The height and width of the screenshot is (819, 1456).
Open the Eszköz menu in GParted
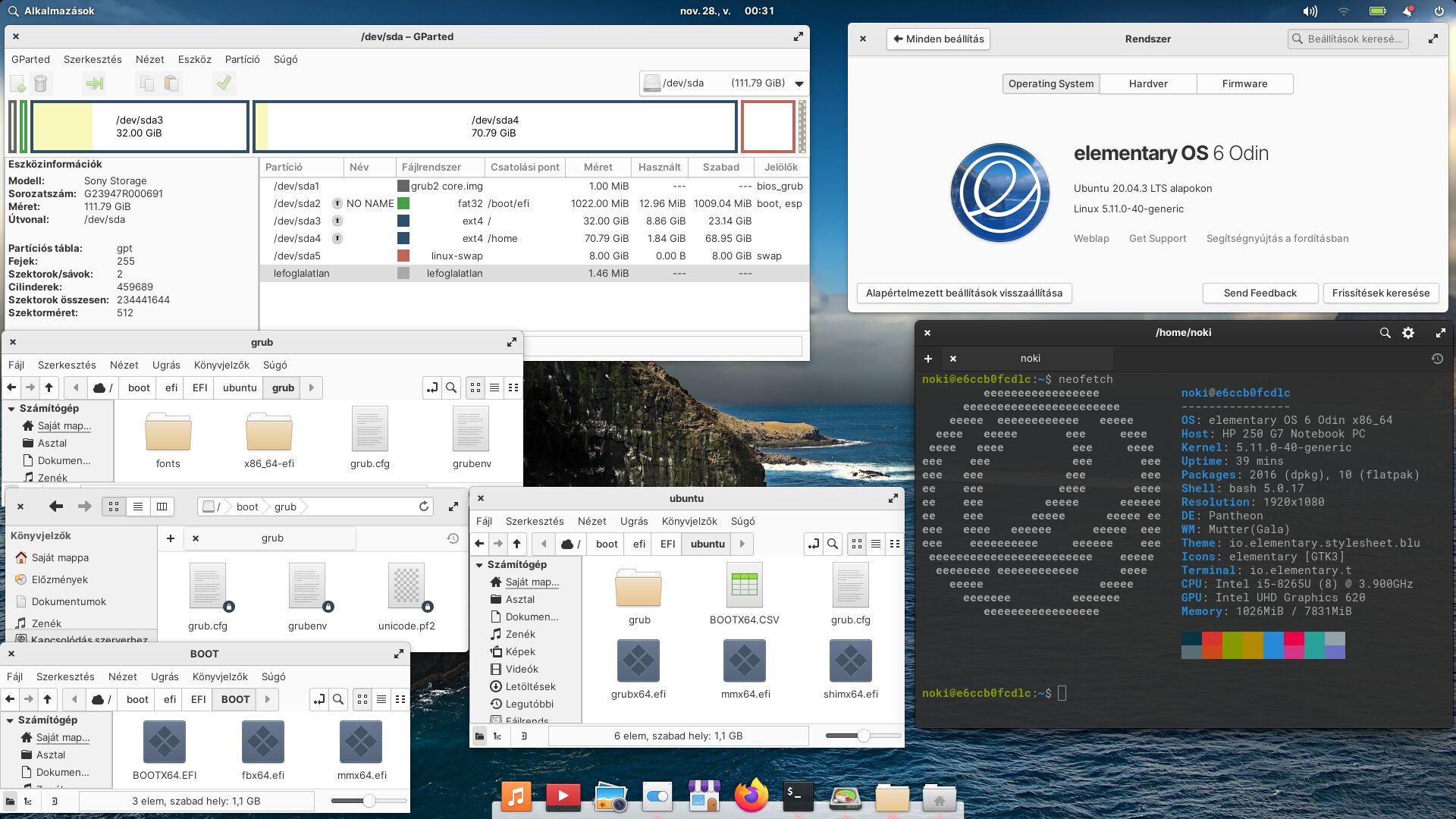pyautogui.click(x=194, y=59)
